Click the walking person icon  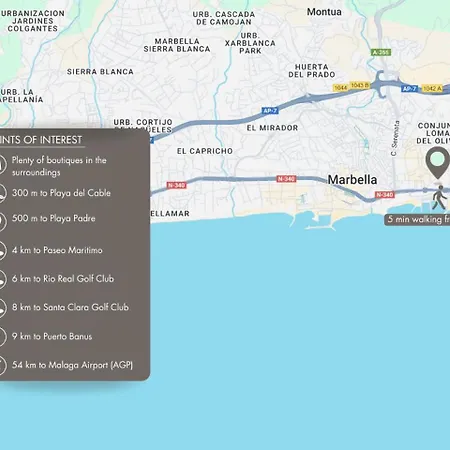tap(439, 197)
